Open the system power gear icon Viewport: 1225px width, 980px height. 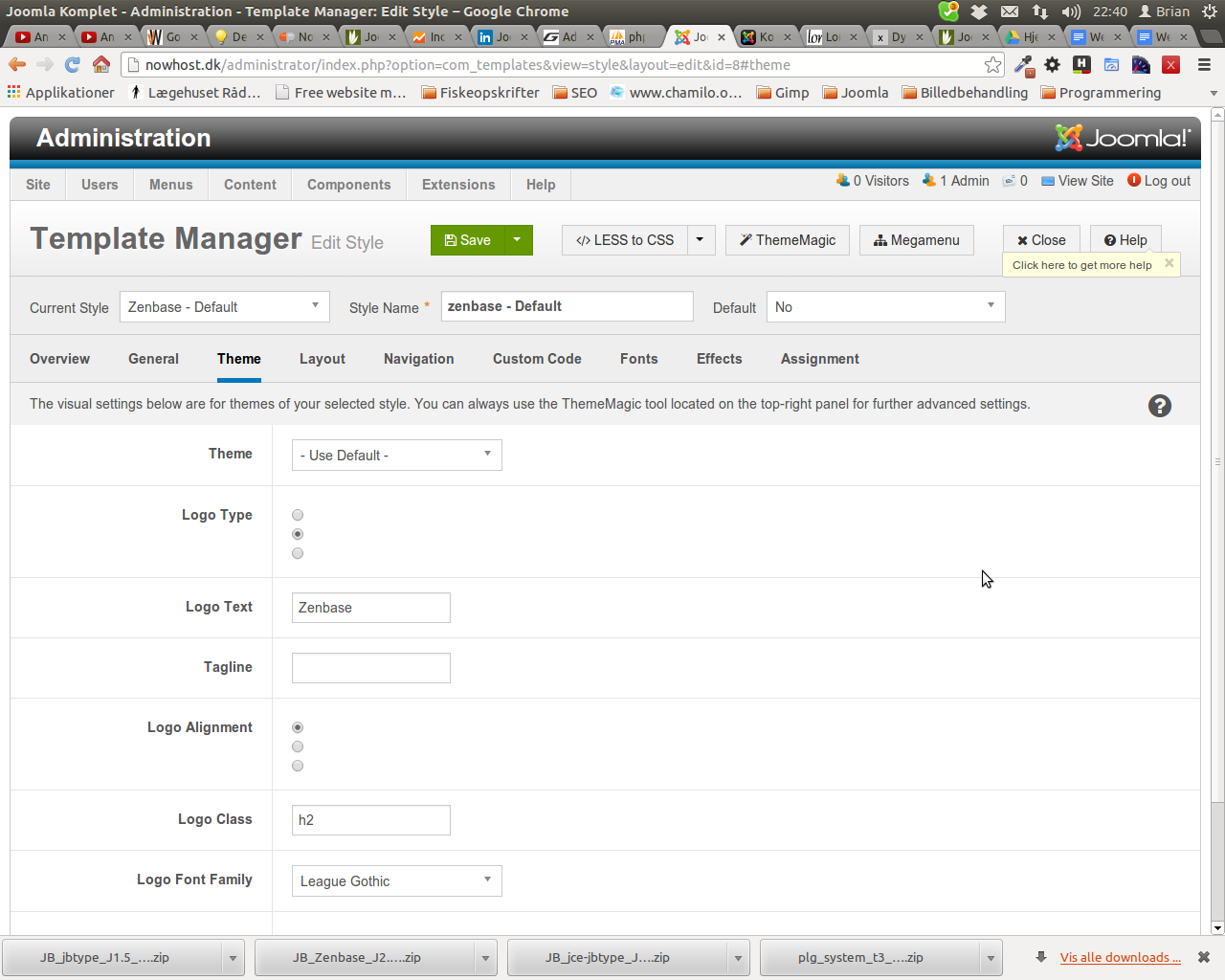point(1210,11)
